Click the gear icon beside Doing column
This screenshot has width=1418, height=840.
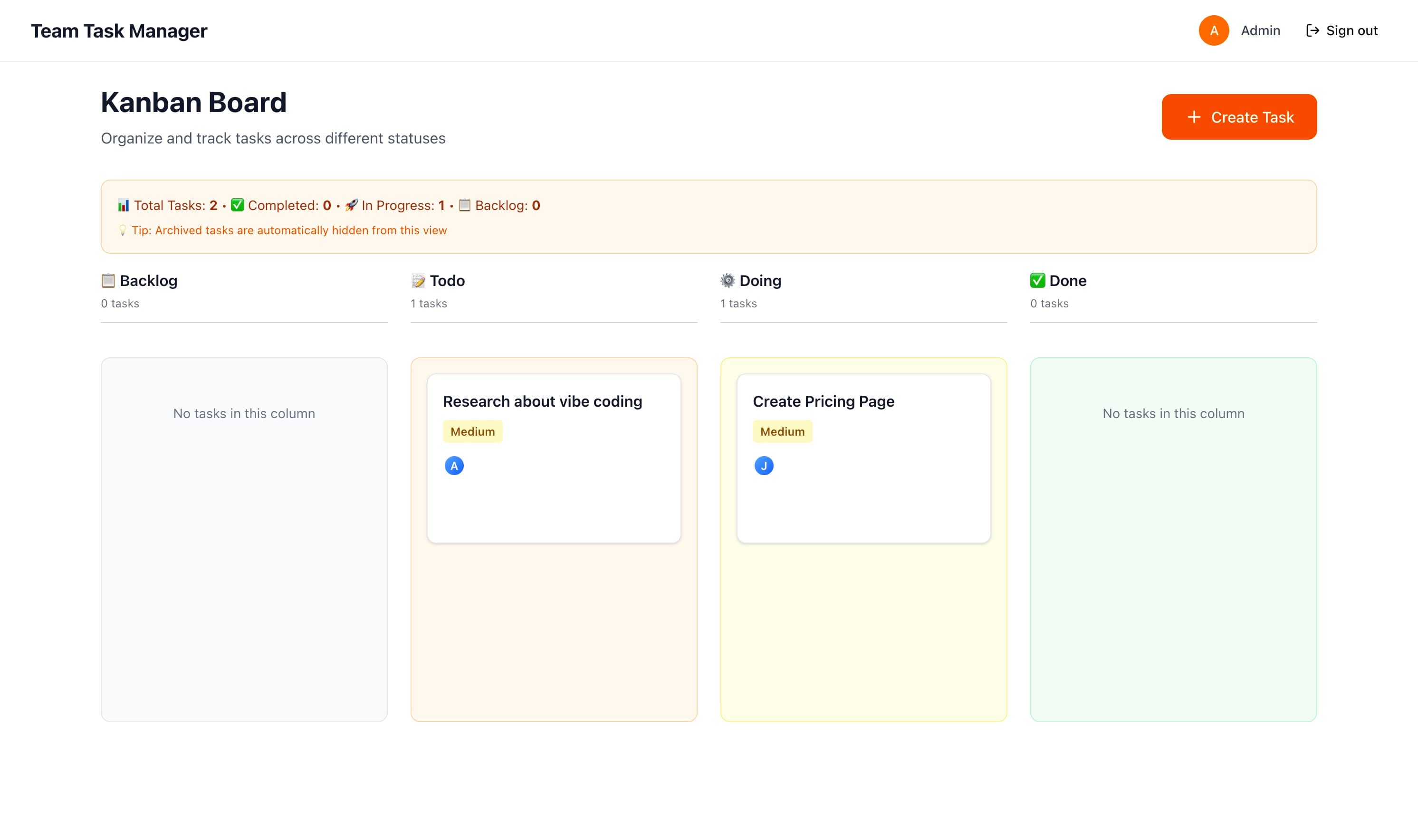coord(728,280)
